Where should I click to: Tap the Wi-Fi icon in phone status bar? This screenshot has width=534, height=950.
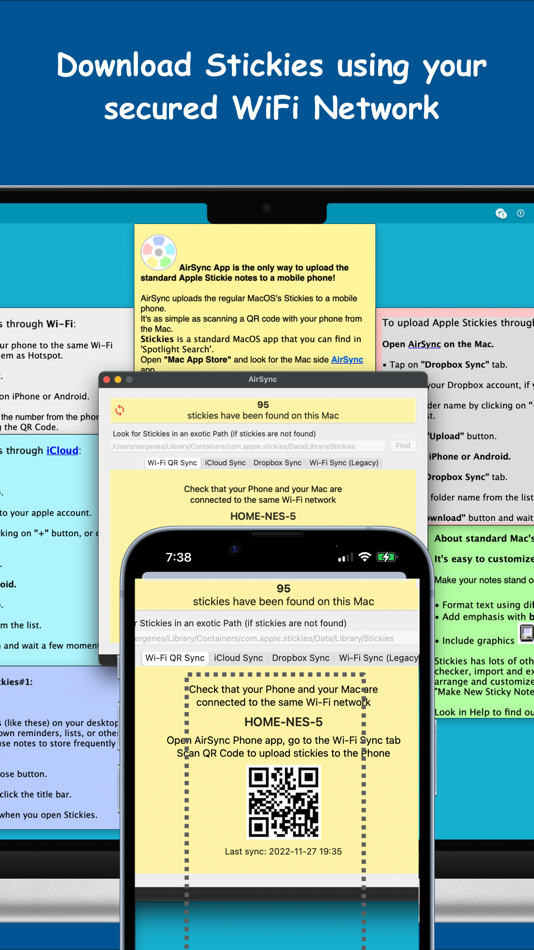click(x=364, y=557)
